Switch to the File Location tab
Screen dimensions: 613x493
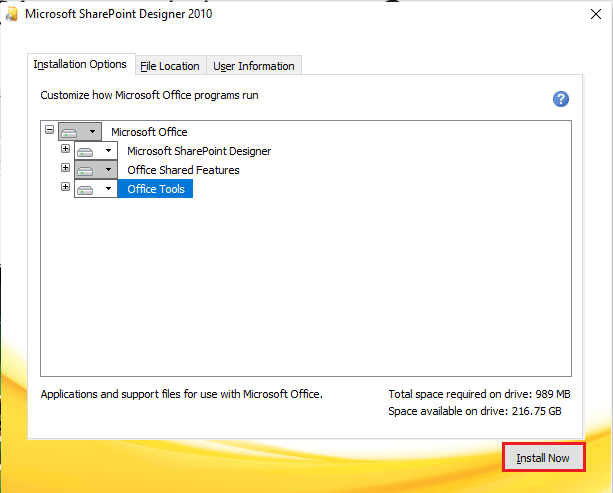pyautogui.click(x=170, y=66)
